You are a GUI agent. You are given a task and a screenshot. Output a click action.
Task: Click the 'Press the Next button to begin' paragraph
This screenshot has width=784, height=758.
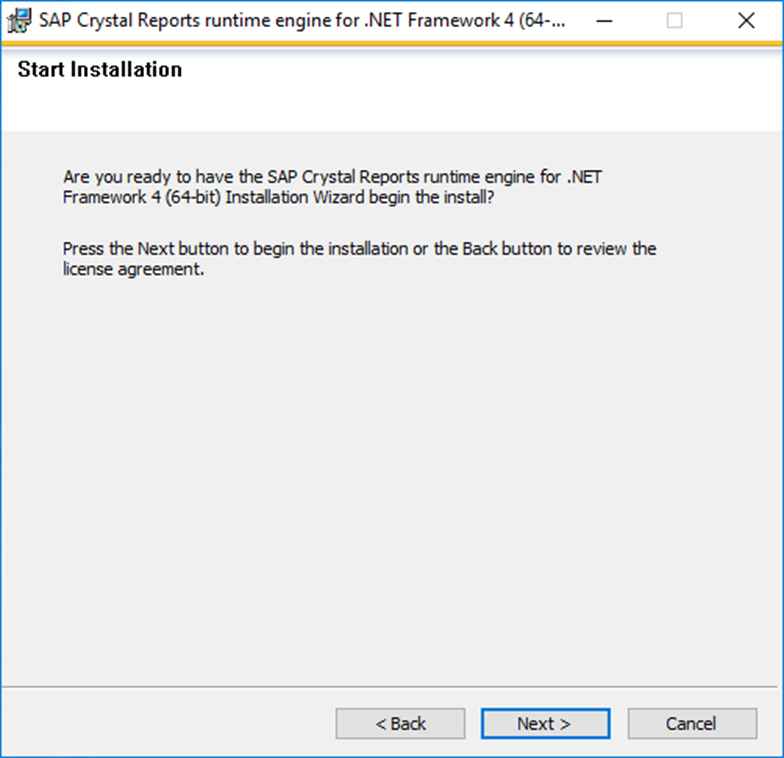(360, 258)
